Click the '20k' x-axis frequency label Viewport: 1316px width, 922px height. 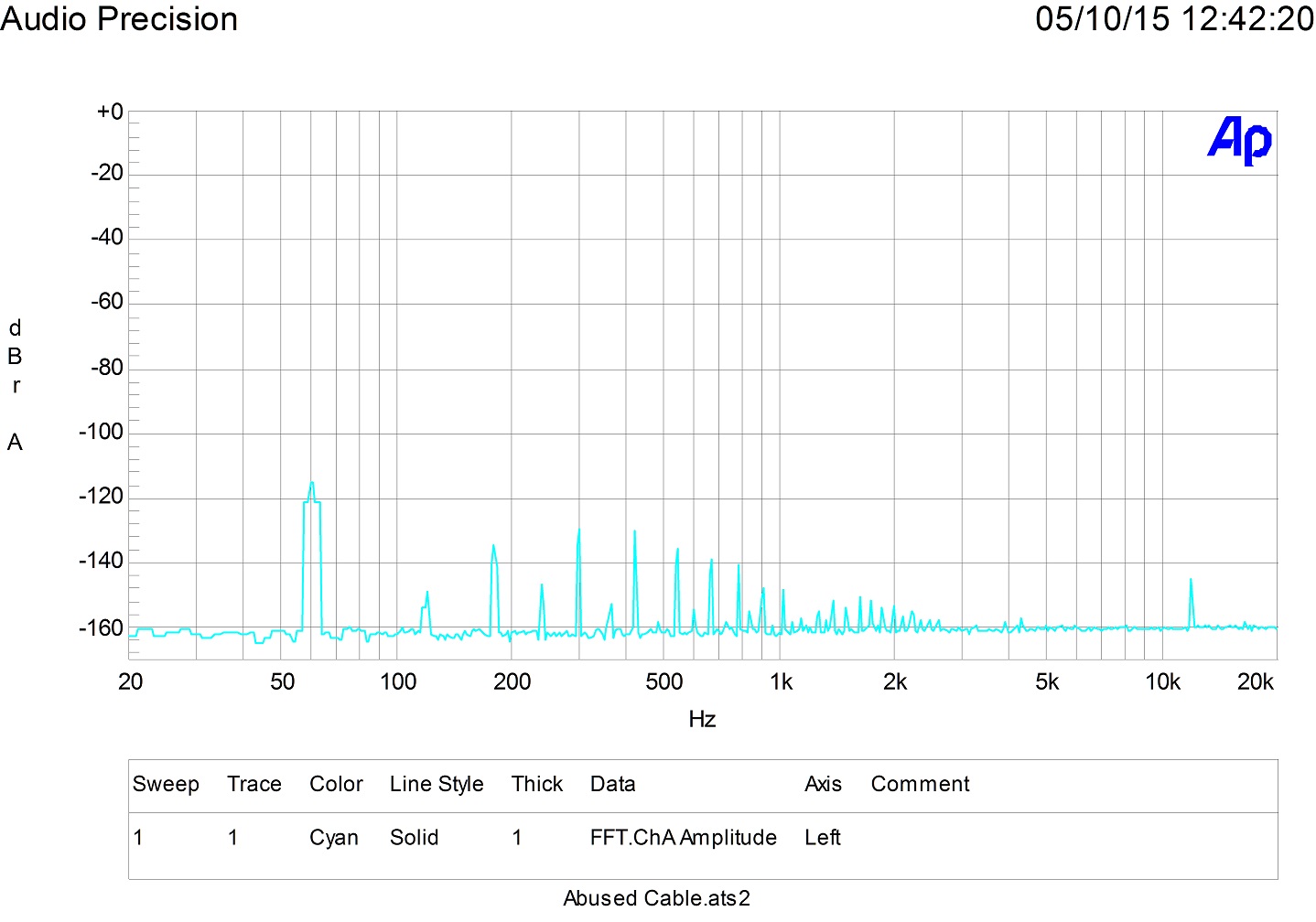point(1256,681)
